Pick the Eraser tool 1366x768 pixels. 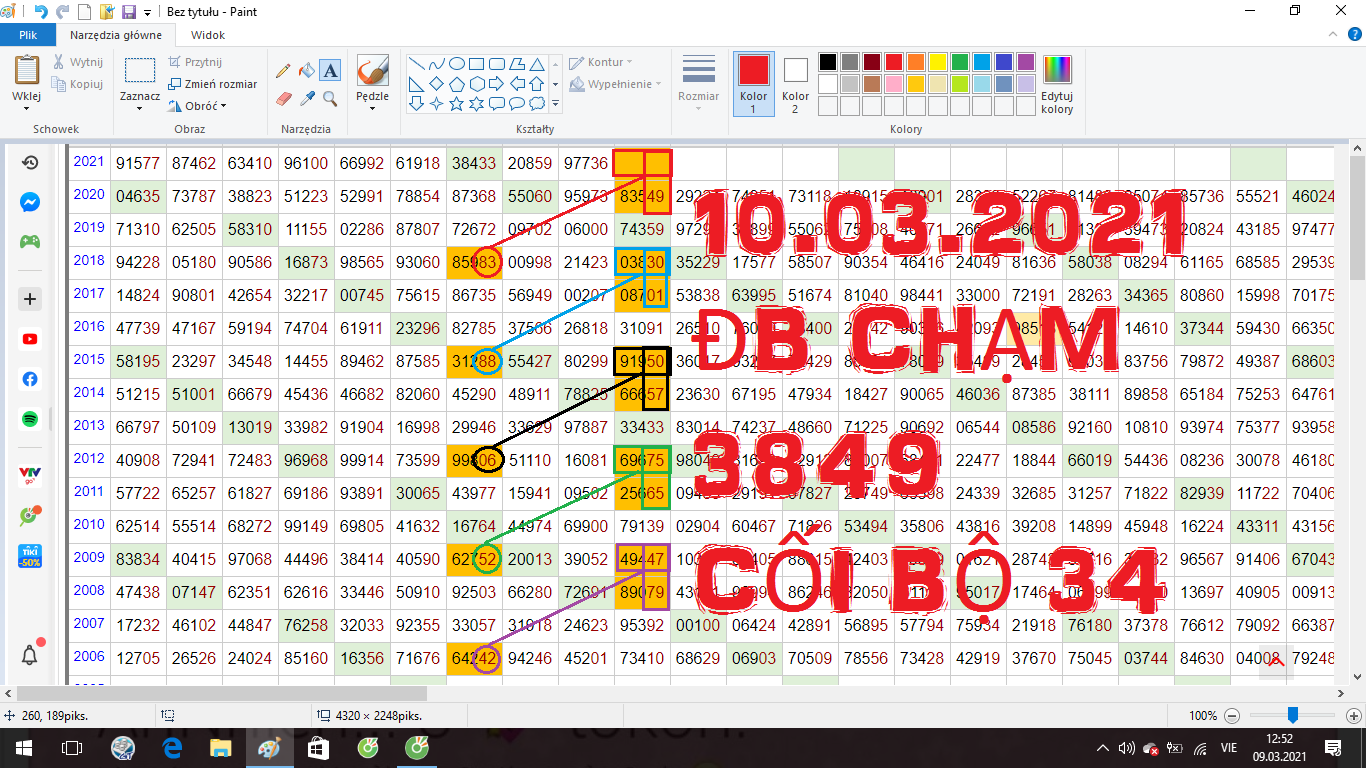click(283, 99)
